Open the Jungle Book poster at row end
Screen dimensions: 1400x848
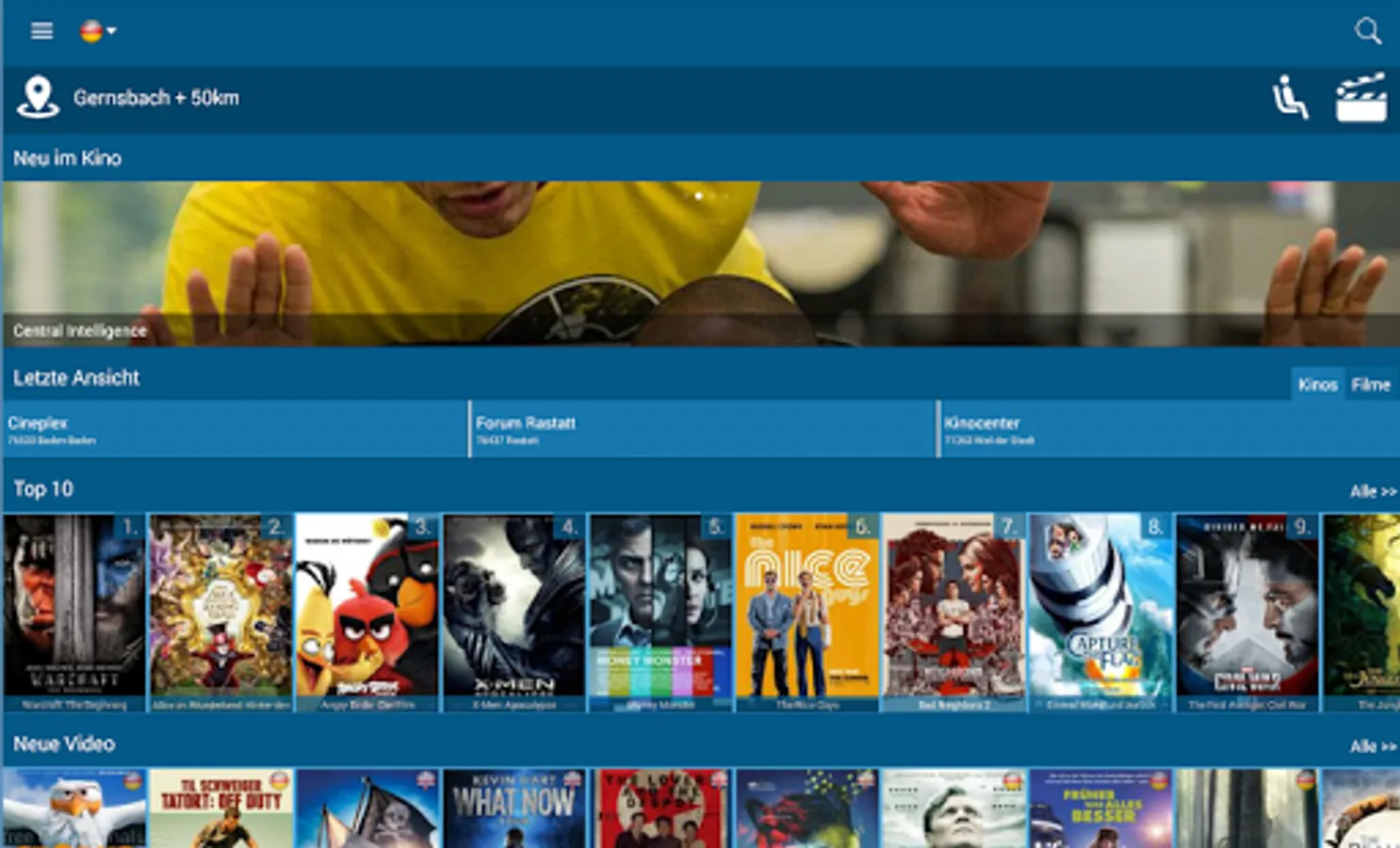coord(1360,612)
